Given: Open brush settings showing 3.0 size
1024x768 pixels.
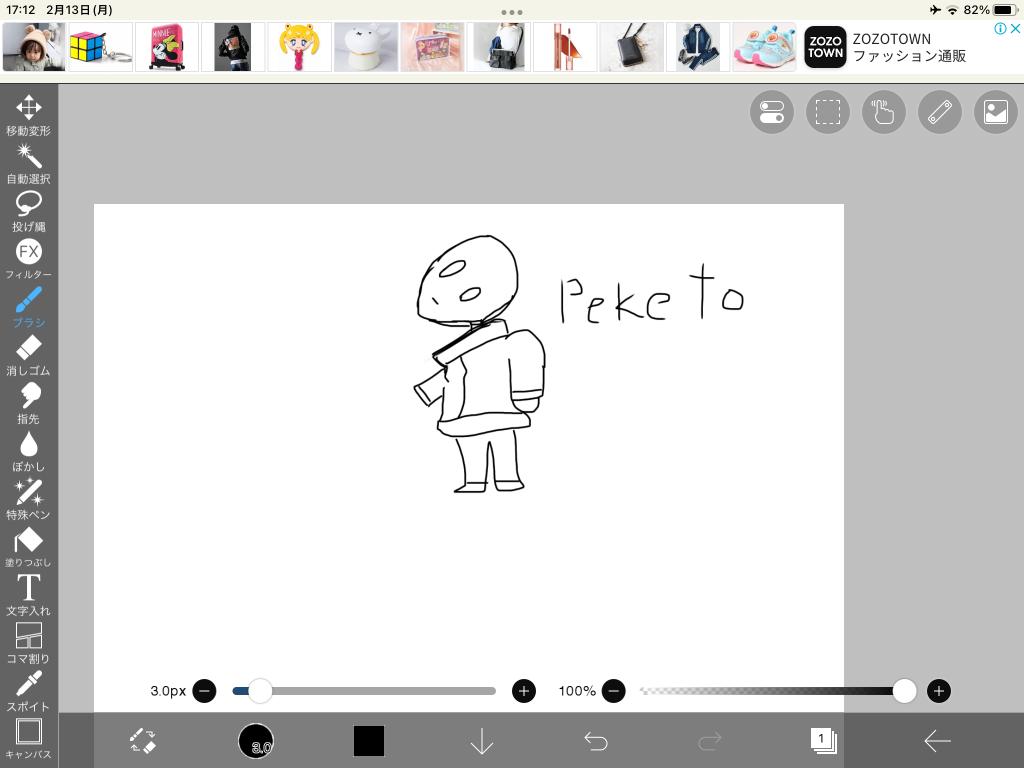Looking at the screenshot, I should click(256, 741).
